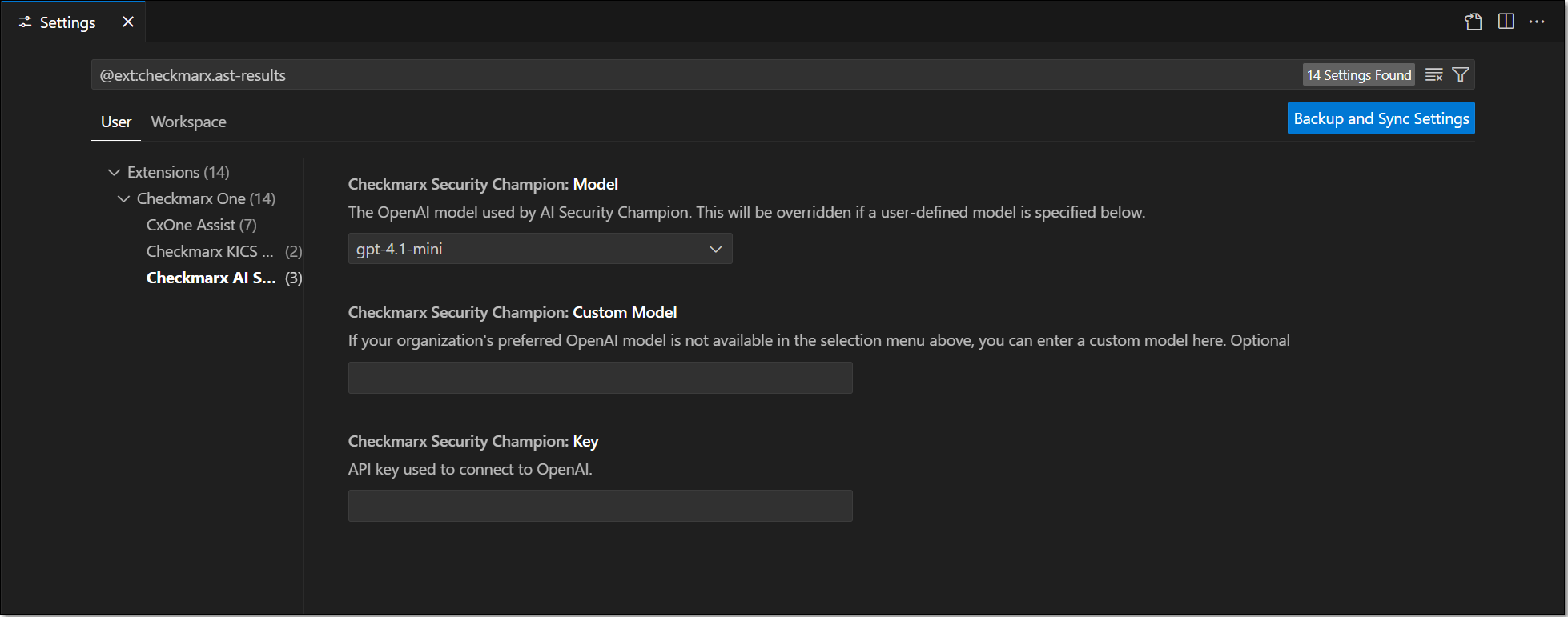The width and height of the screenshot is (1568, 617).
Task: Click the Security Champion: Key setting title
Action: pyautogui.click(x=473, y=441)
